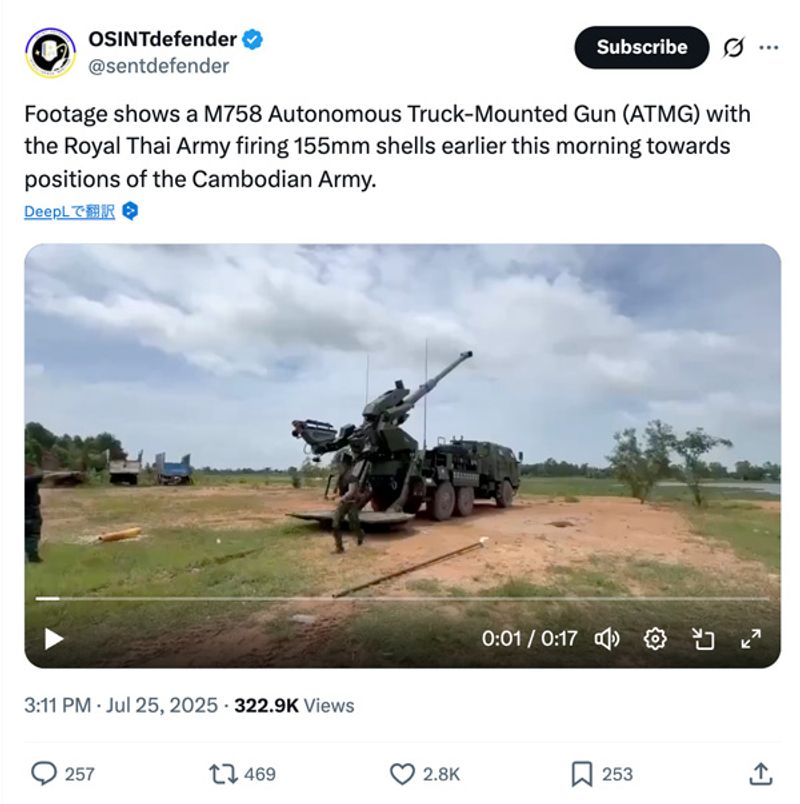800x804 pixels.
Task: Open Grok explain icon beside Subscribe
Action: (733, 47)
